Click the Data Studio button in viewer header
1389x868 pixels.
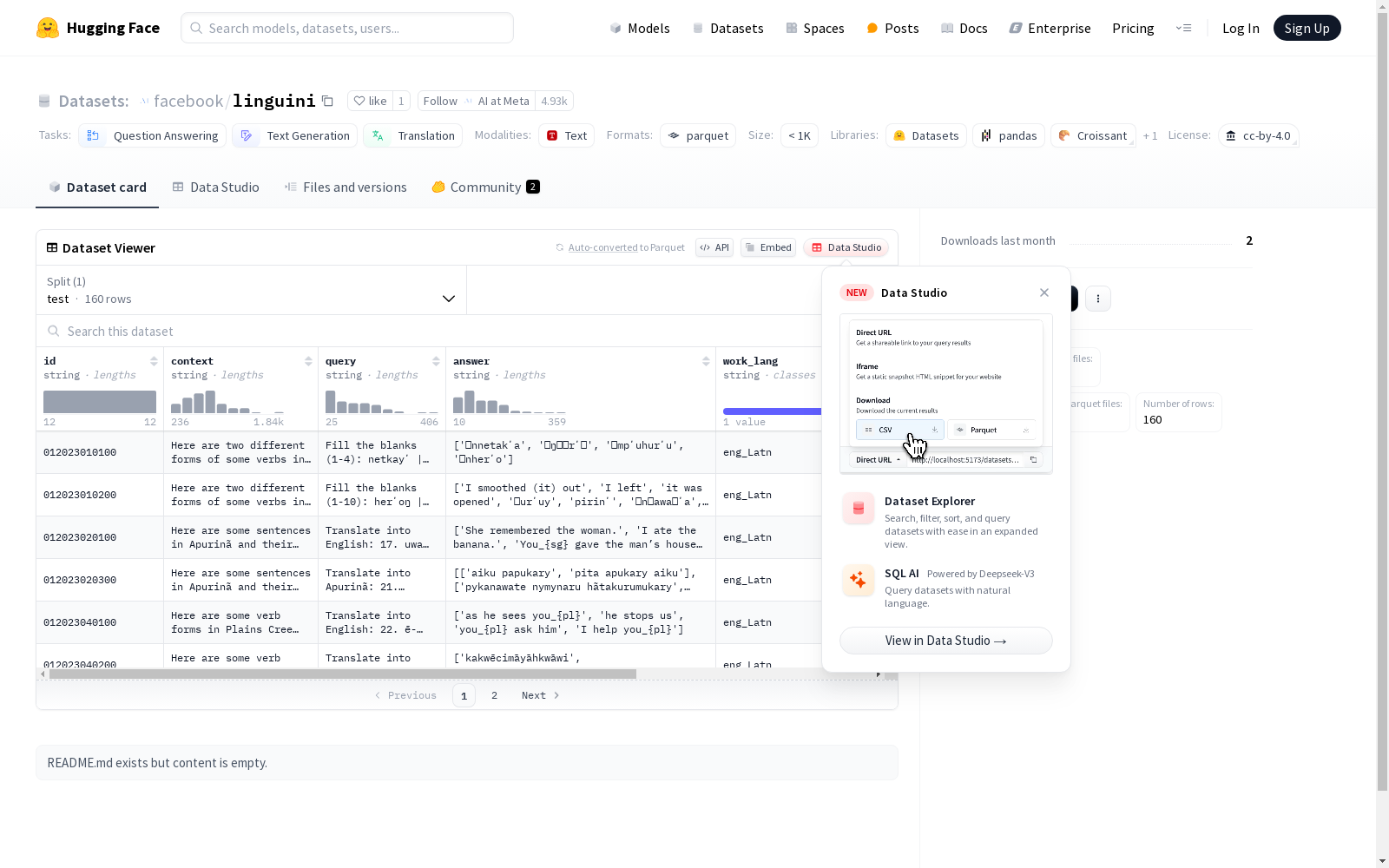coord(846,247)
